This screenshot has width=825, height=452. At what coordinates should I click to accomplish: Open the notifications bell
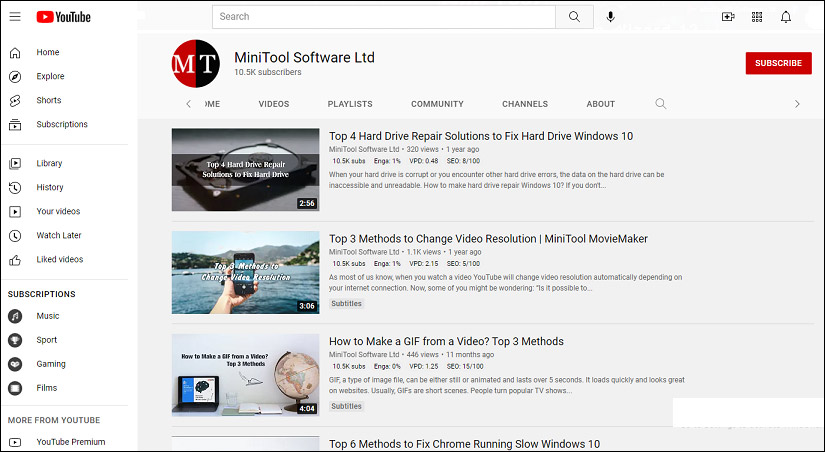point(786,17)
